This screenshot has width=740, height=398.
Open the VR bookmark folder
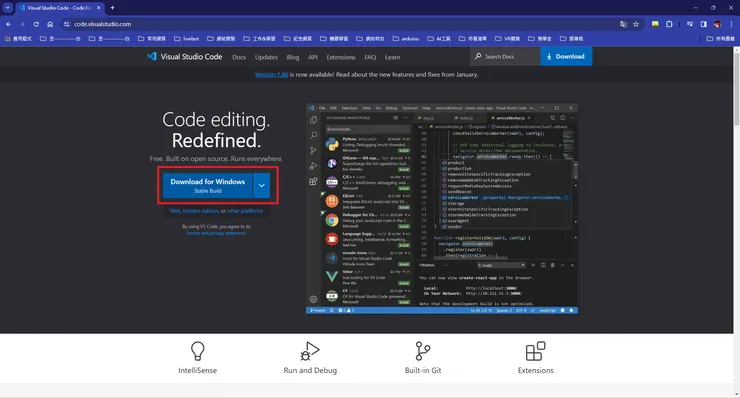tap(507, 39)
